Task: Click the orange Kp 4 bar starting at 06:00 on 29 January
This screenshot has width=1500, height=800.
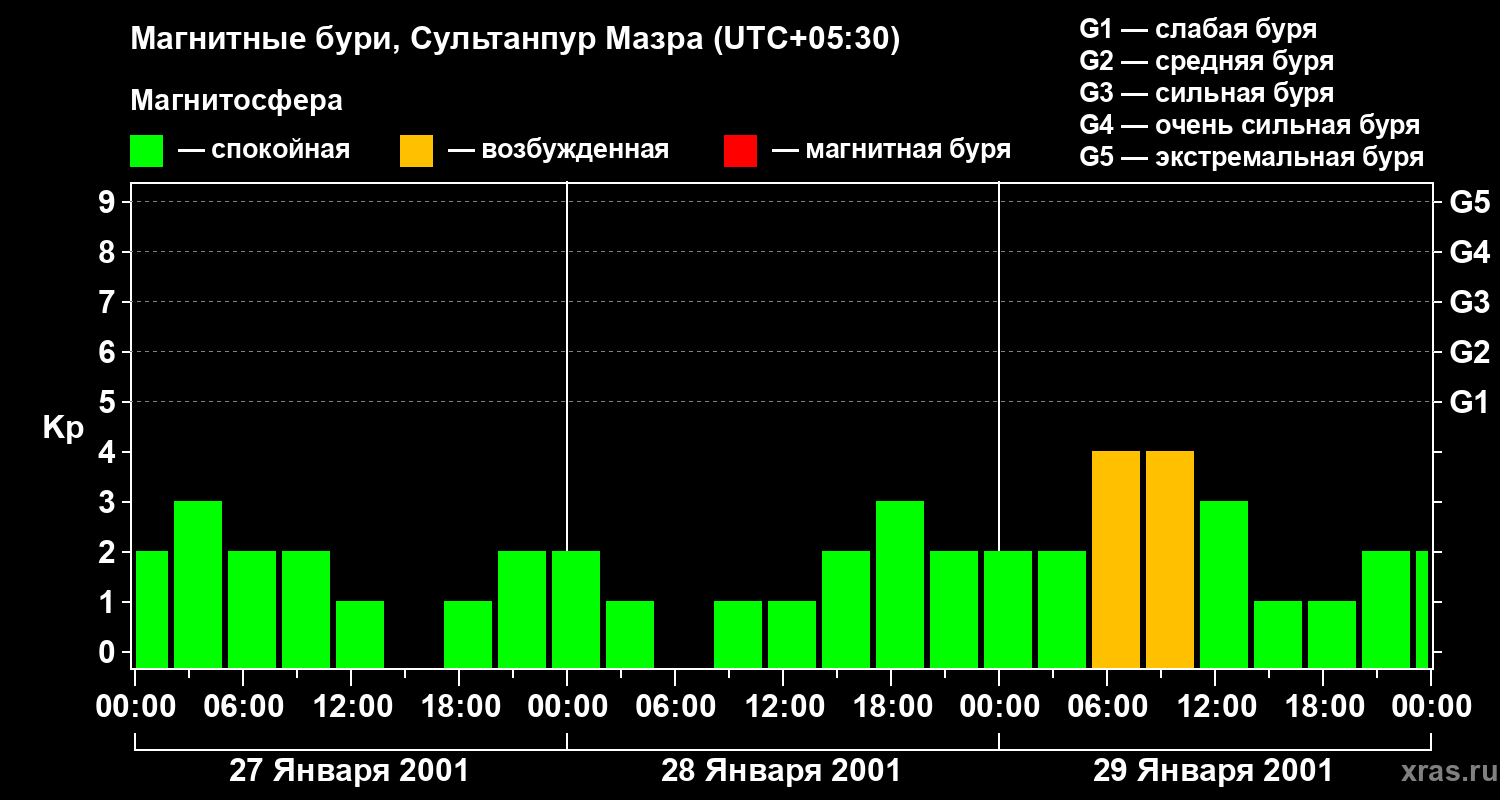Action: click(x=1116, y=559)
